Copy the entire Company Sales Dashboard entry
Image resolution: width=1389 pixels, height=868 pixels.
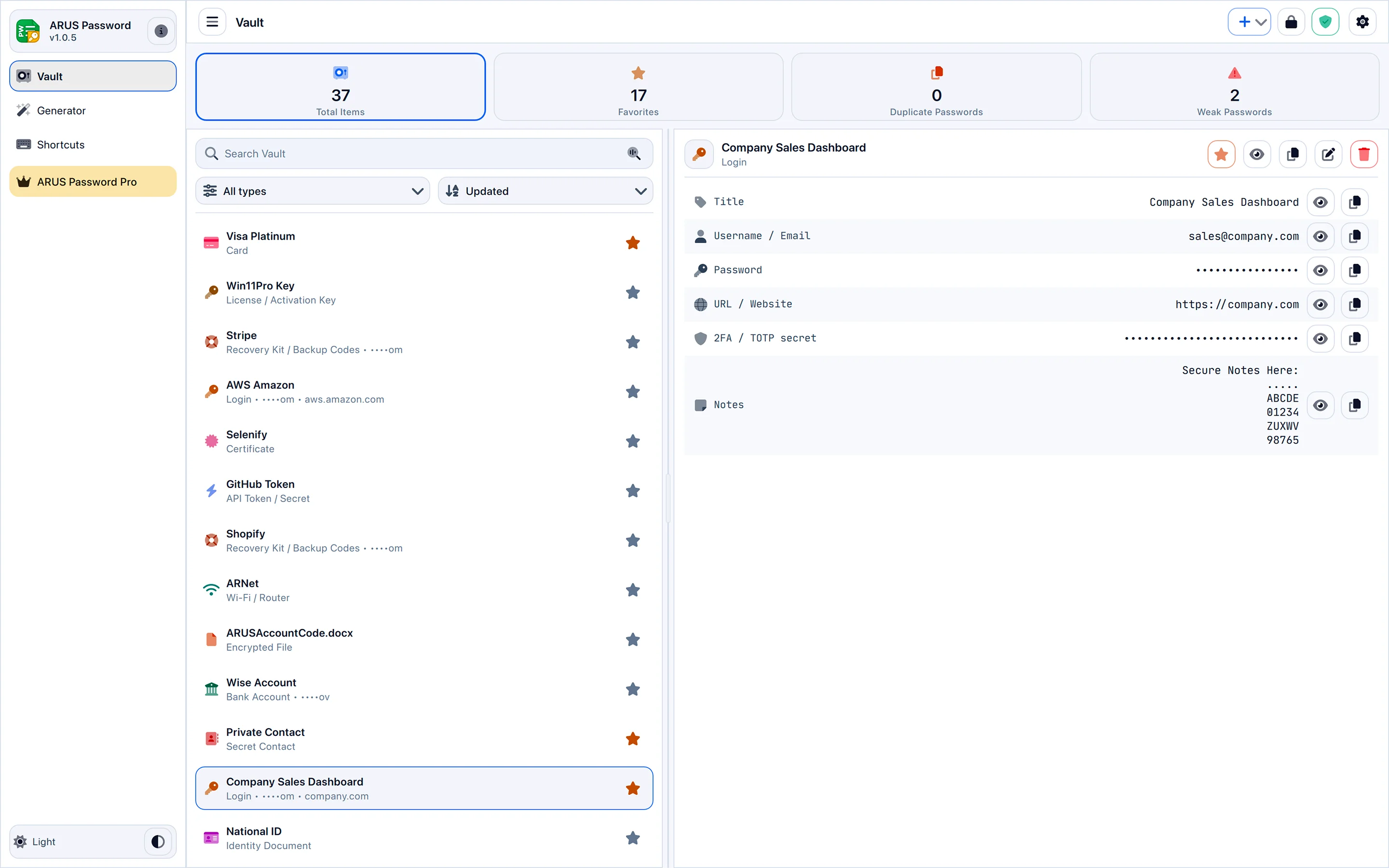(1293, 154)
